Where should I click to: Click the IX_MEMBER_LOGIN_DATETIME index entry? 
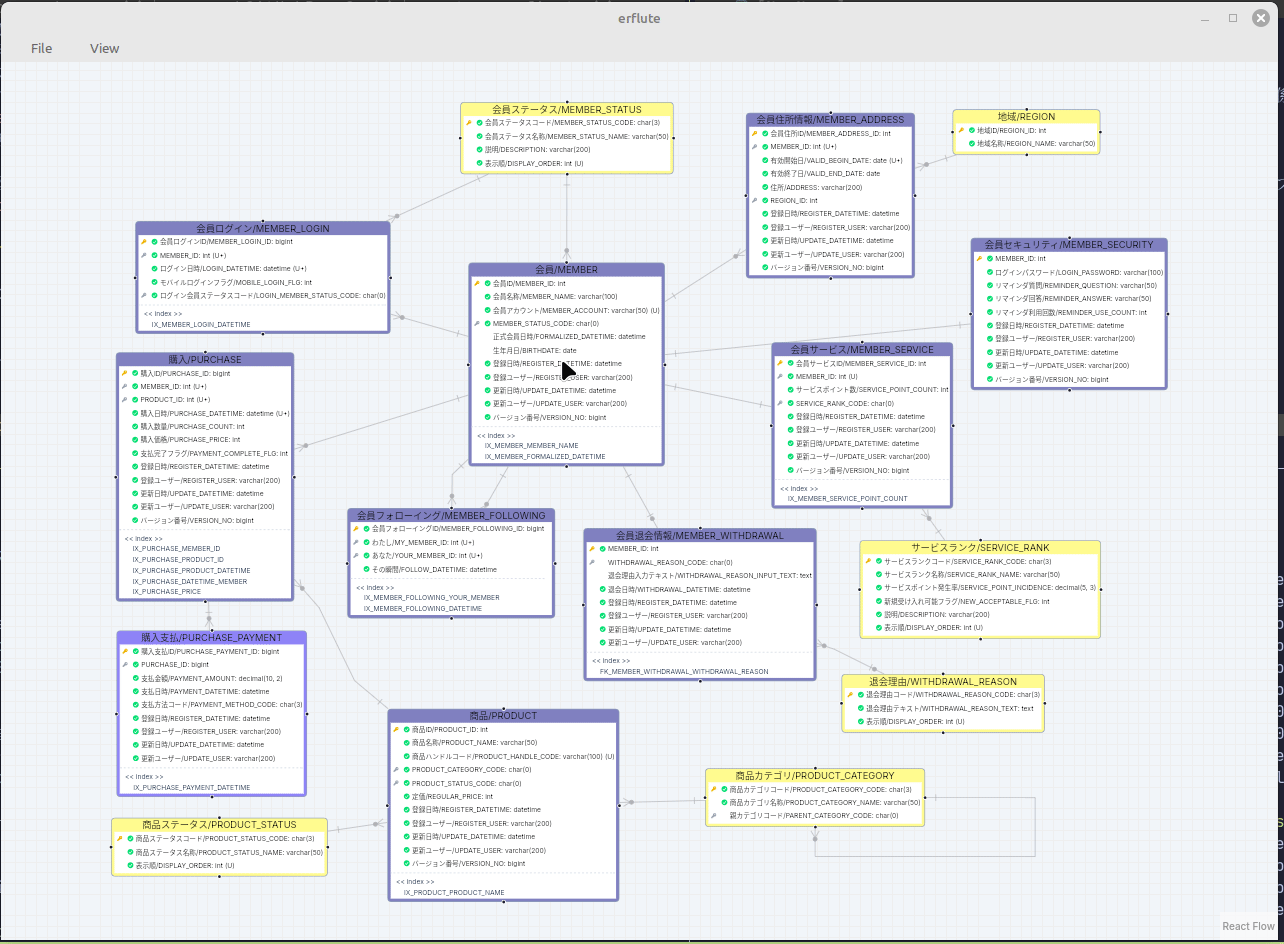coord(201,324)
